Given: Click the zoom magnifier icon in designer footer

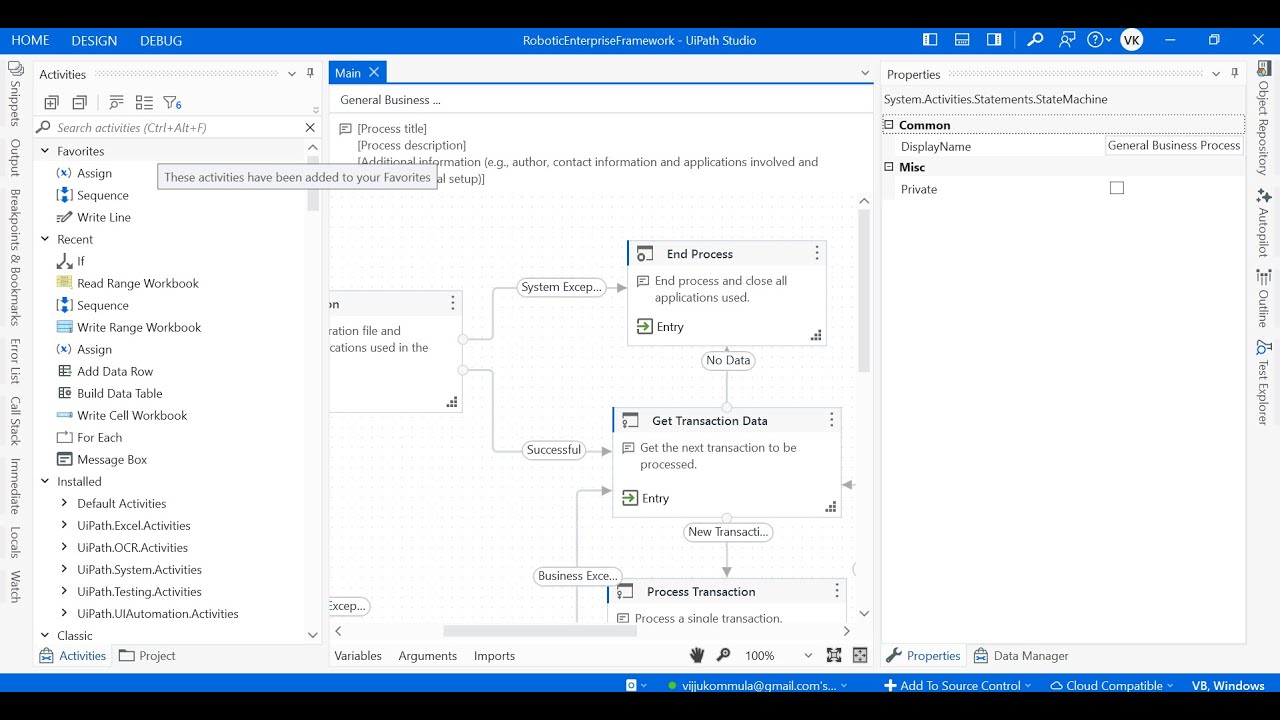Looking at the screenshot, I should 724,655.
